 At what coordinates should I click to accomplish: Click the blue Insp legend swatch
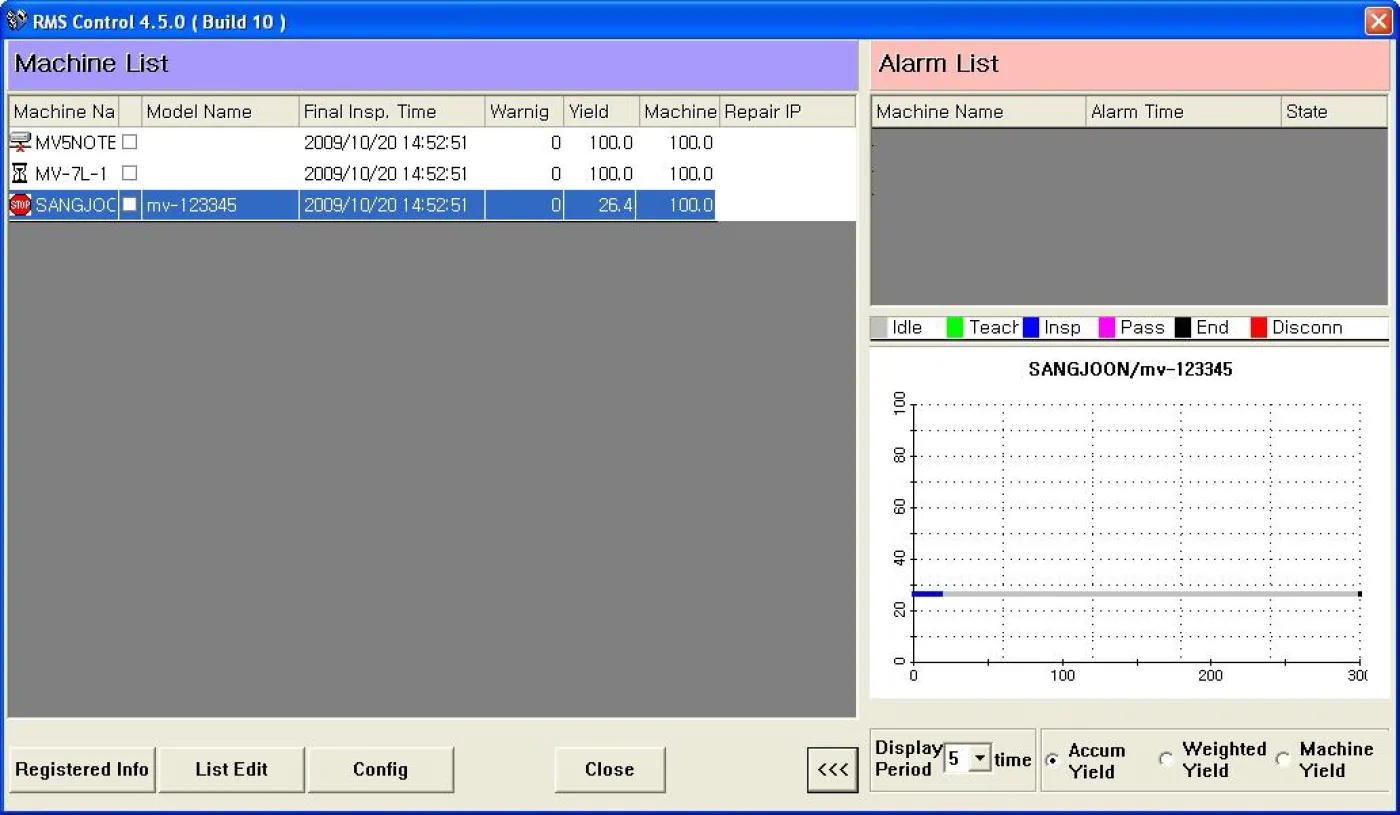[x=1031, y=327]
